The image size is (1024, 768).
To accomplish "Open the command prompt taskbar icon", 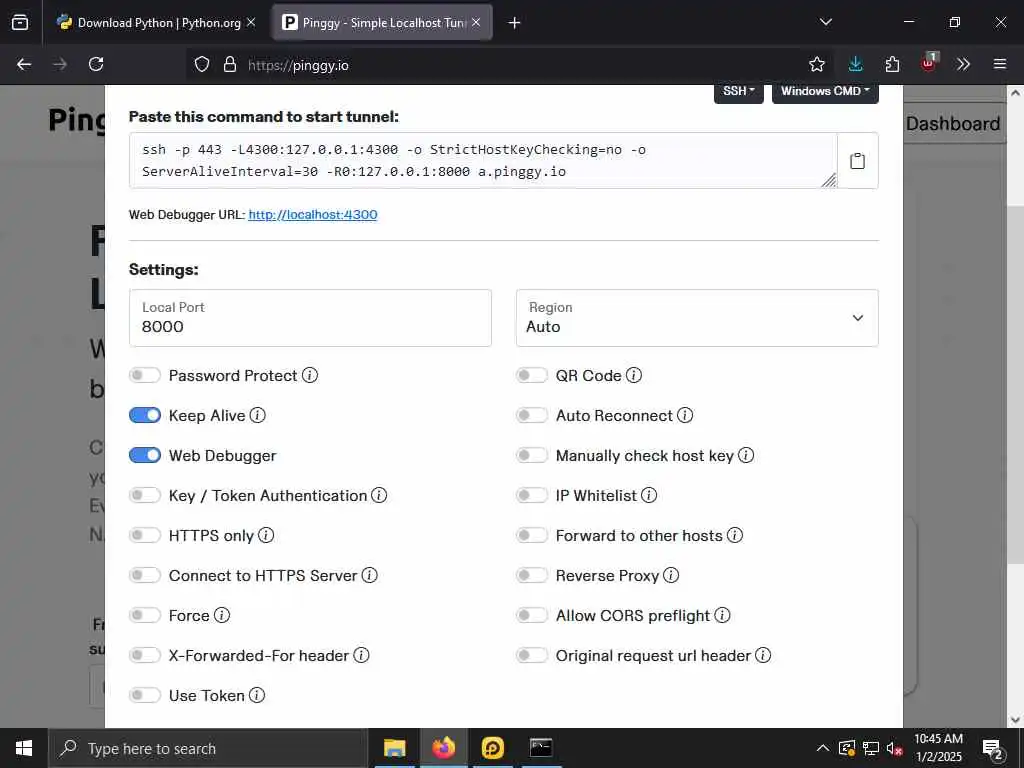I will click(541, 748).
